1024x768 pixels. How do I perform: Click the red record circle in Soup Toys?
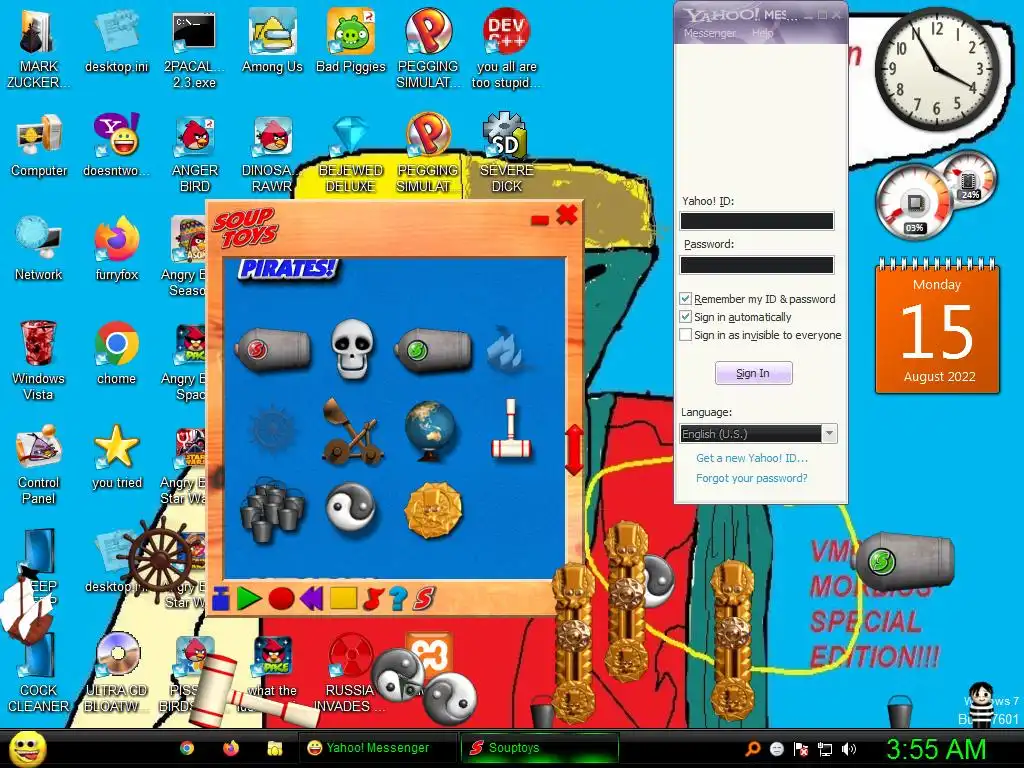281,598
